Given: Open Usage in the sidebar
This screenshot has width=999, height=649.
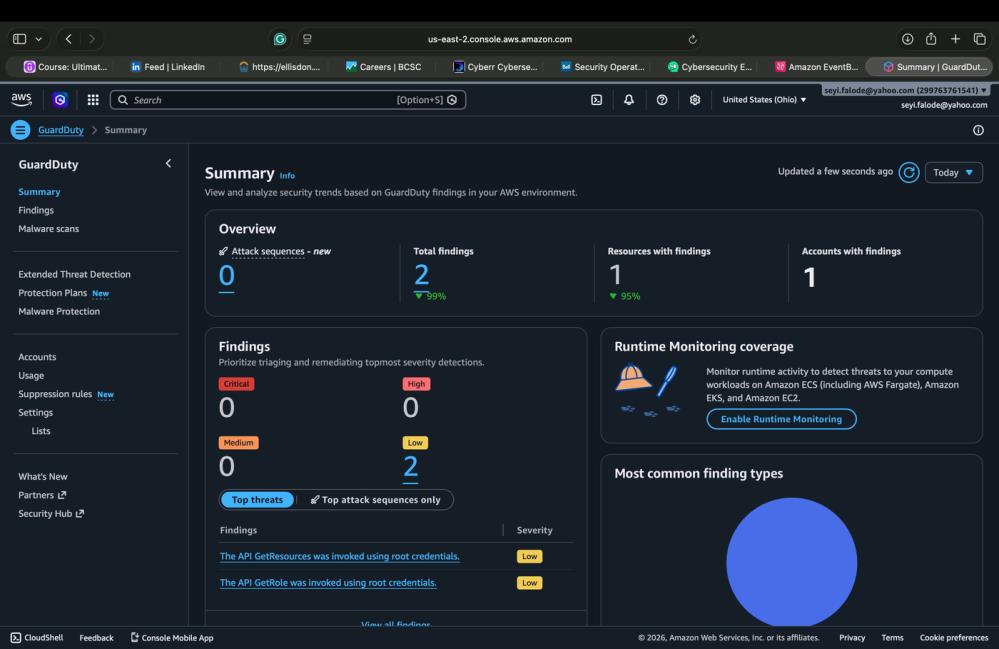Looking at the screenshot, I should coord(31,376).
